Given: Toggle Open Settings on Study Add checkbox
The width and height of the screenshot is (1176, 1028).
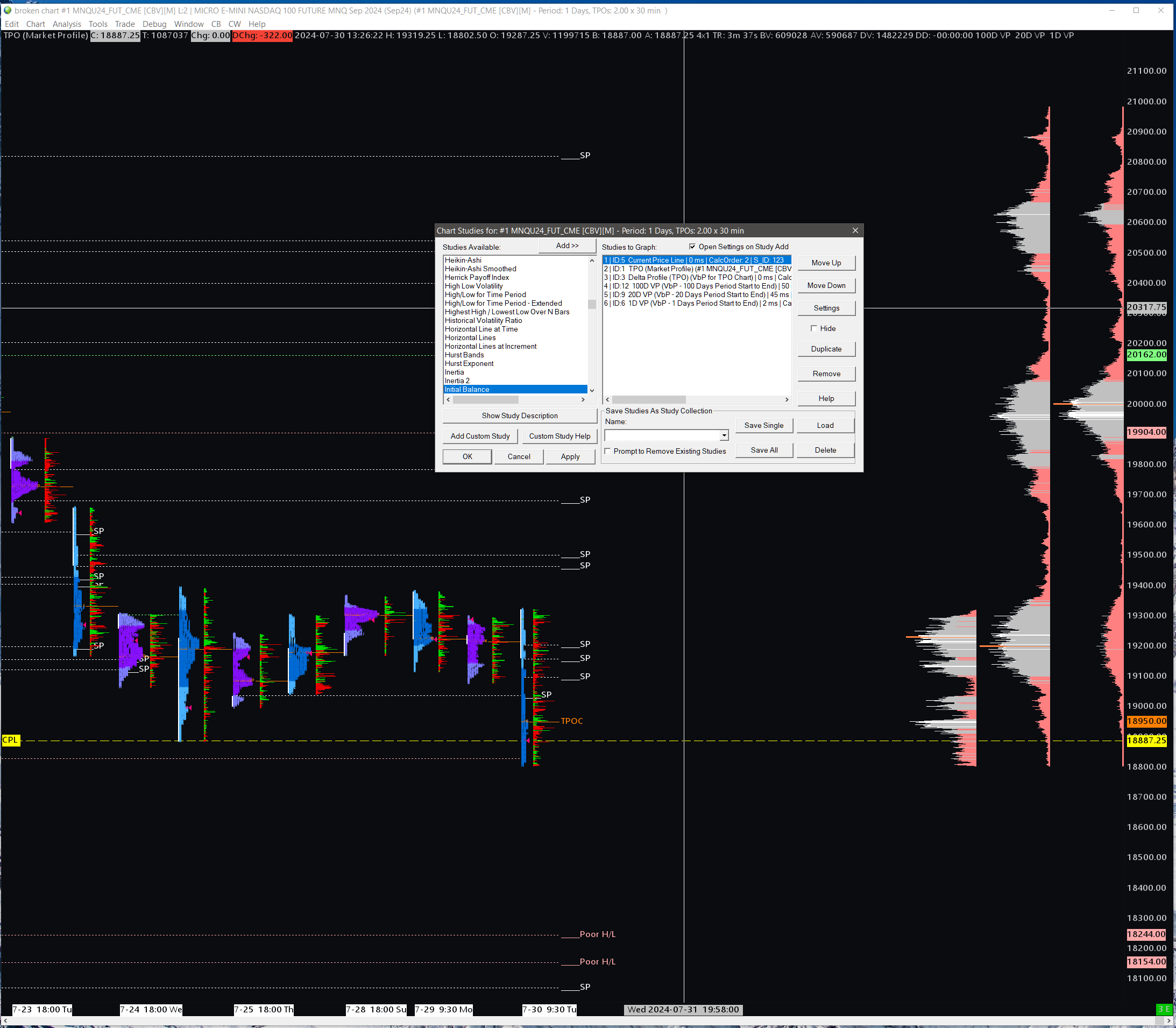Looking at the screenshot, I should pos(692,247).
